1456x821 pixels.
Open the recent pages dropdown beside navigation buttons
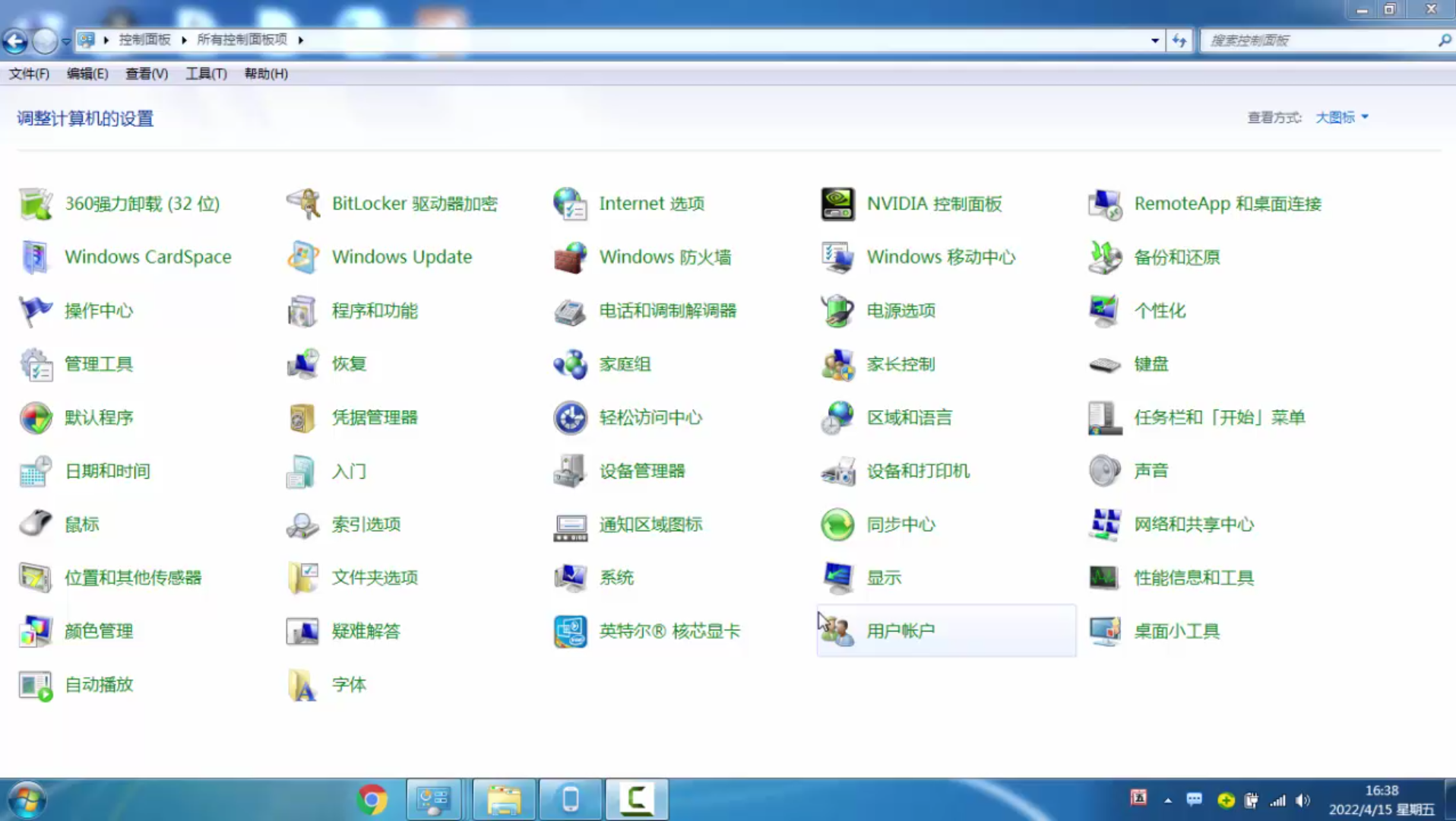(x=66, y=41)
